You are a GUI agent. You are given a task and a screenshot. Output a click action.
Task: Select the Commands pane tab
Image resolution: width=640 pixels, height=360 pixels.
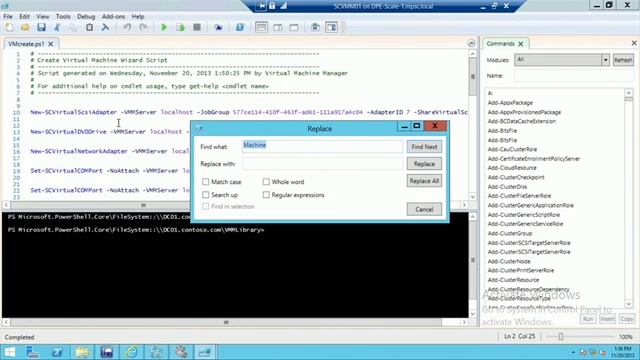tap(500, 44)
